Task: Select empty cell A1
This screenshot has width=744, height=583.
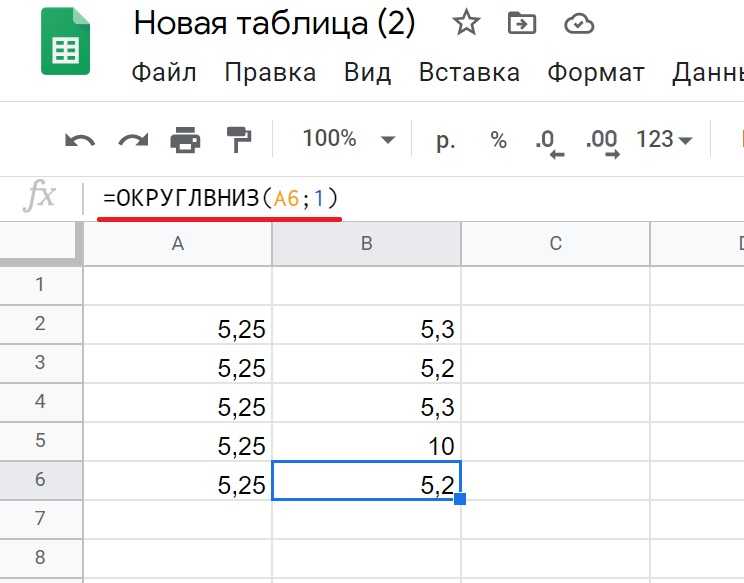Action: [177, 286]
